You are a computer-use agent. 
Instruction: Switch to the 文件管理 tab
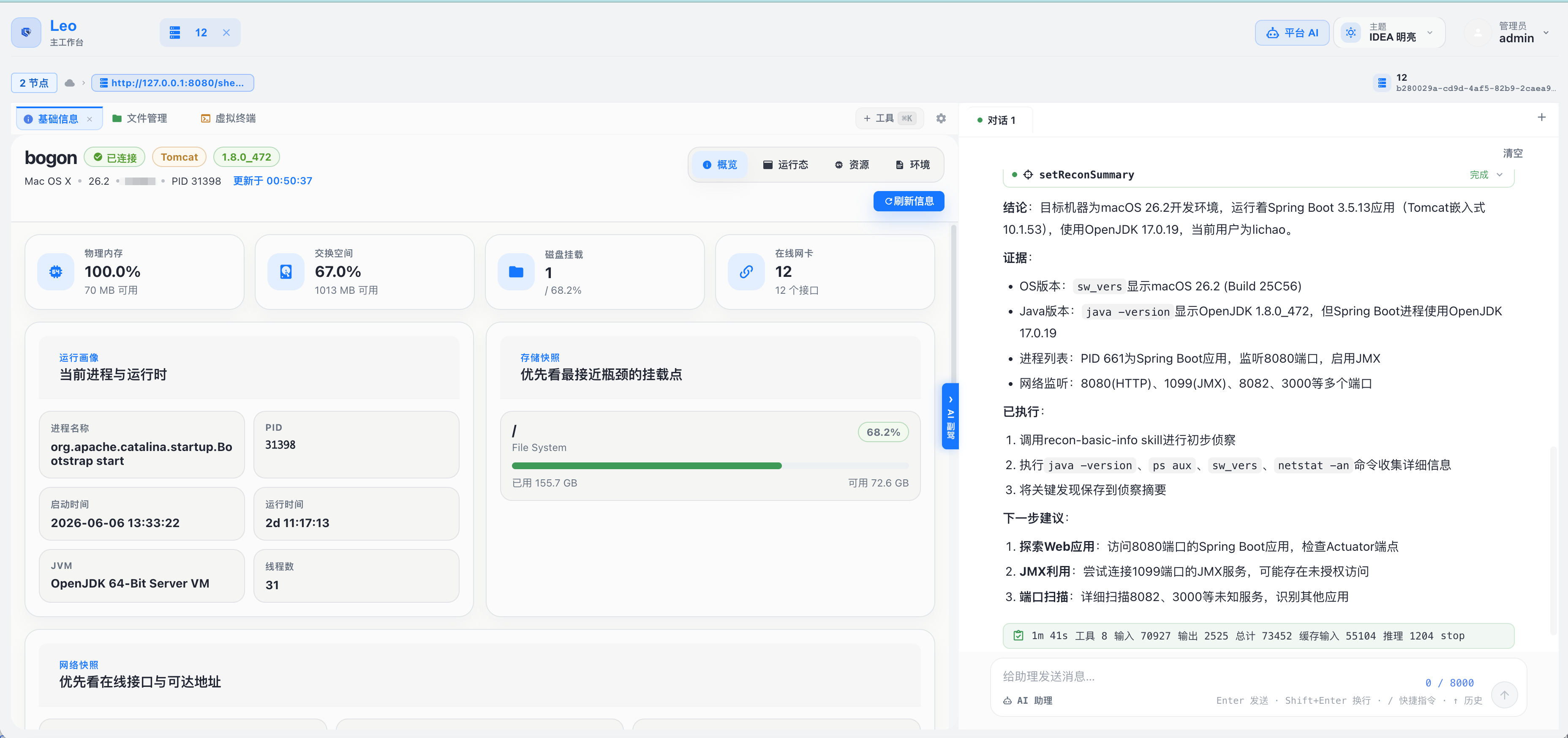140,118
